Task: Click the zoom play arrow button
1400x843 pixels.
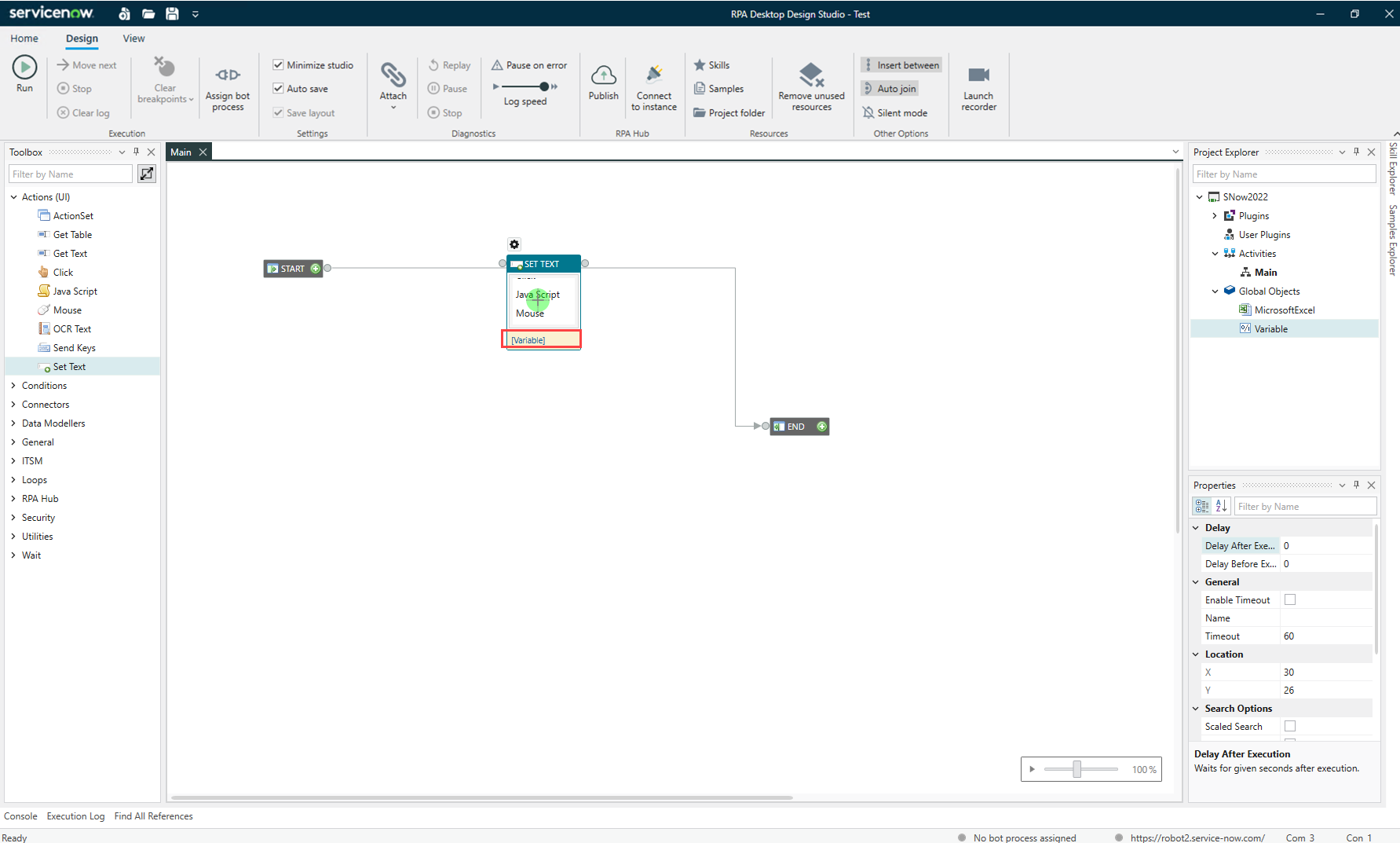Action: point(1032,769)
